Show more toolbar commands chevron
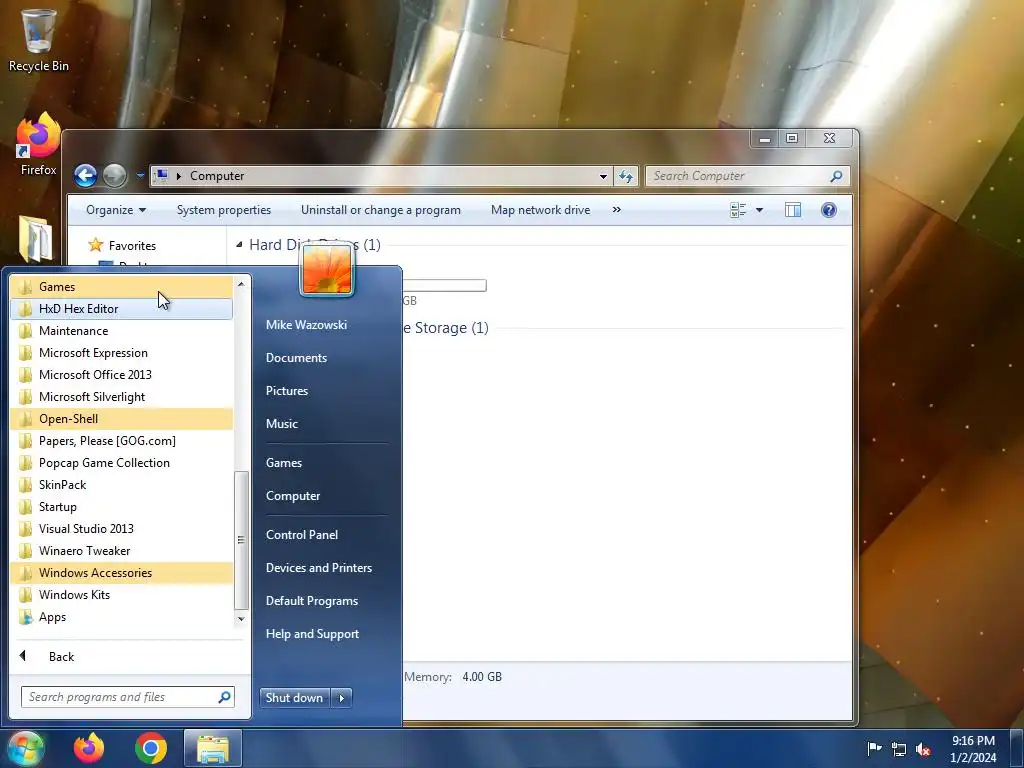Screen dimensions: 1024x768 [616, 210]
